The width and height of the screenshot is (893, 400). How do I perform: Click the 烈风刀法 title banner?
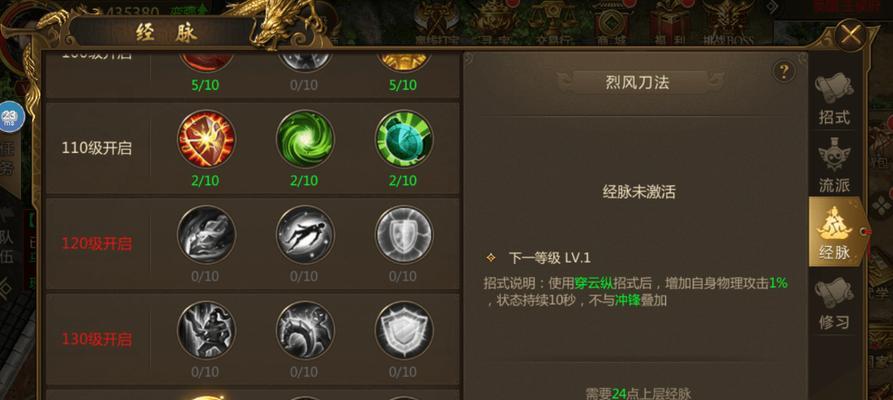(x=637, y=83)
